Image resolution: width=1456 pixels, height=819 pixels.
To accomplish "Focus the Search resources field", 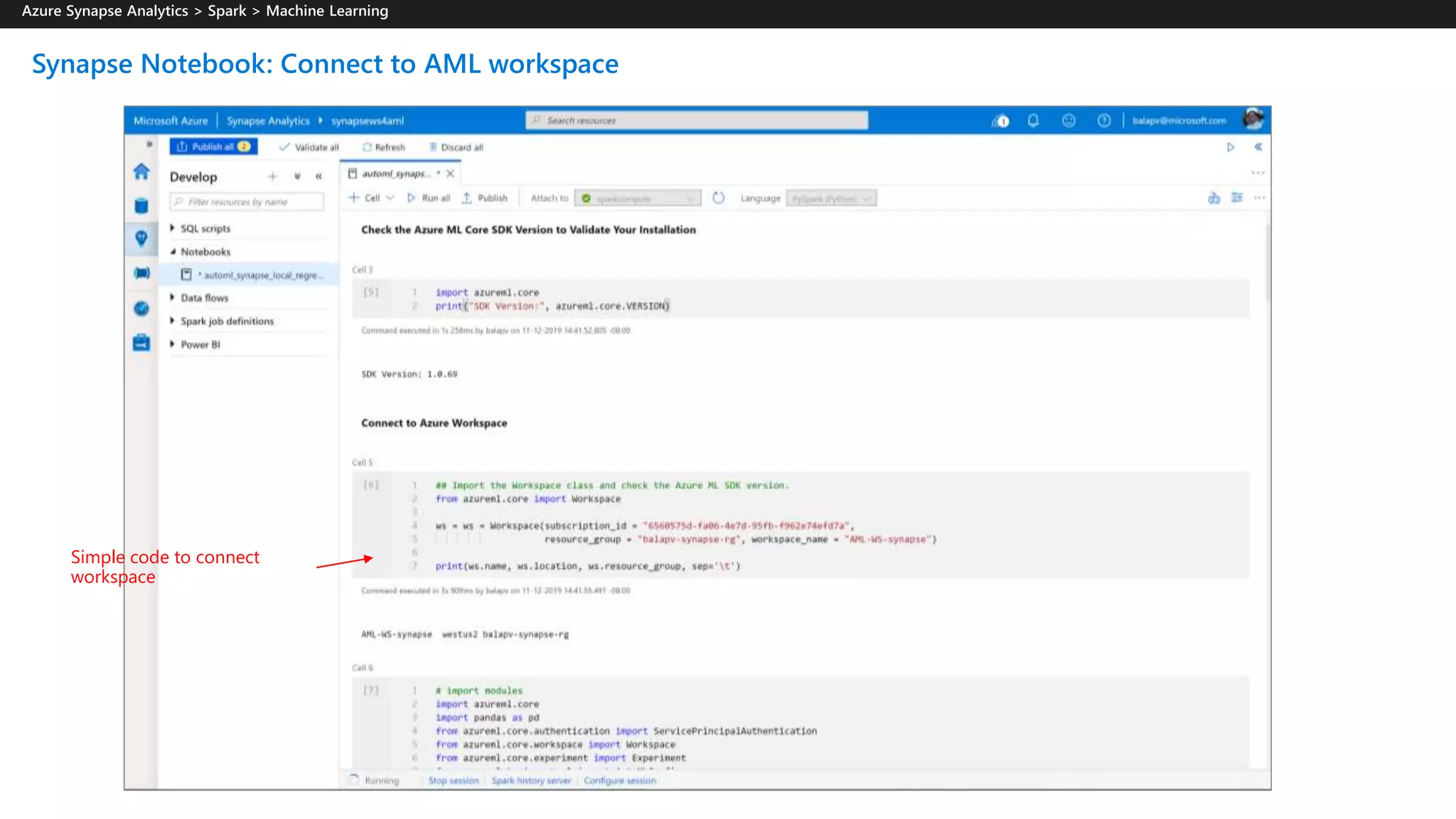I will pyautogui.click(x=697, y=120).
